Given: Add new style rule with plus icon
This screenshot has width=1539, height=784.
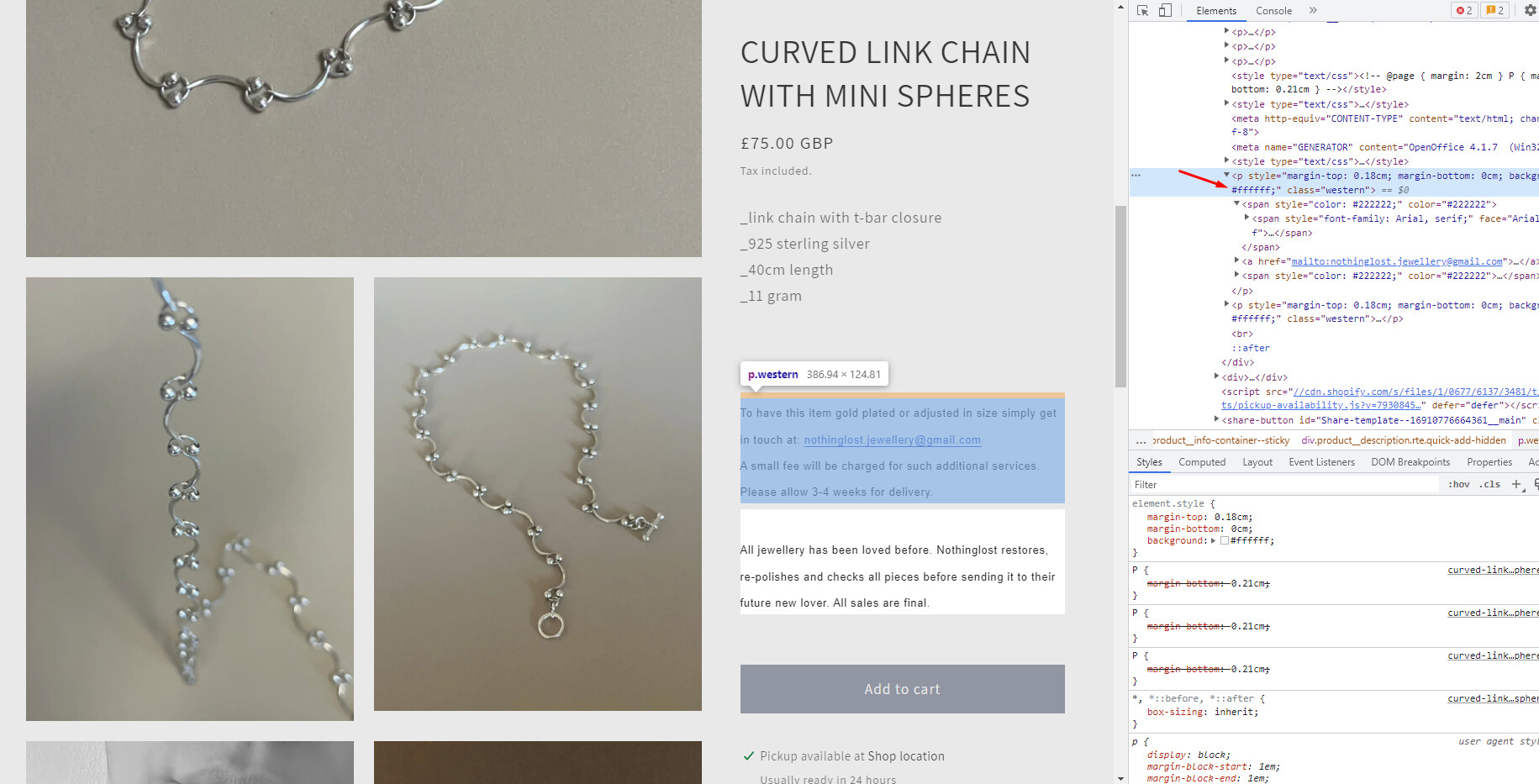Looking at the screenshot, I should (1516, 484).
